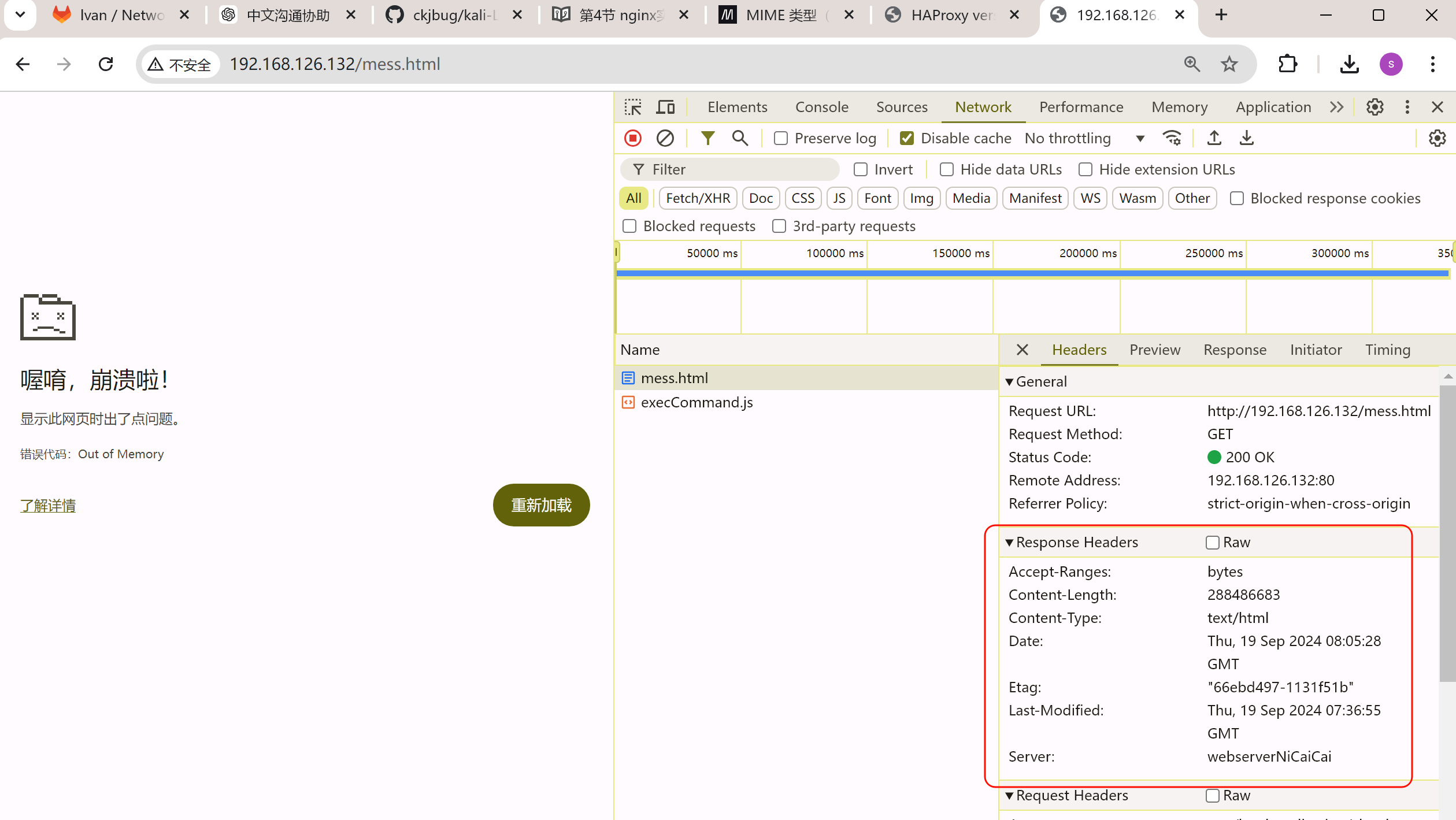The image size is (1456, 820).
Task: Check the Raw box for Response Headers
Action: [1212, 543]
